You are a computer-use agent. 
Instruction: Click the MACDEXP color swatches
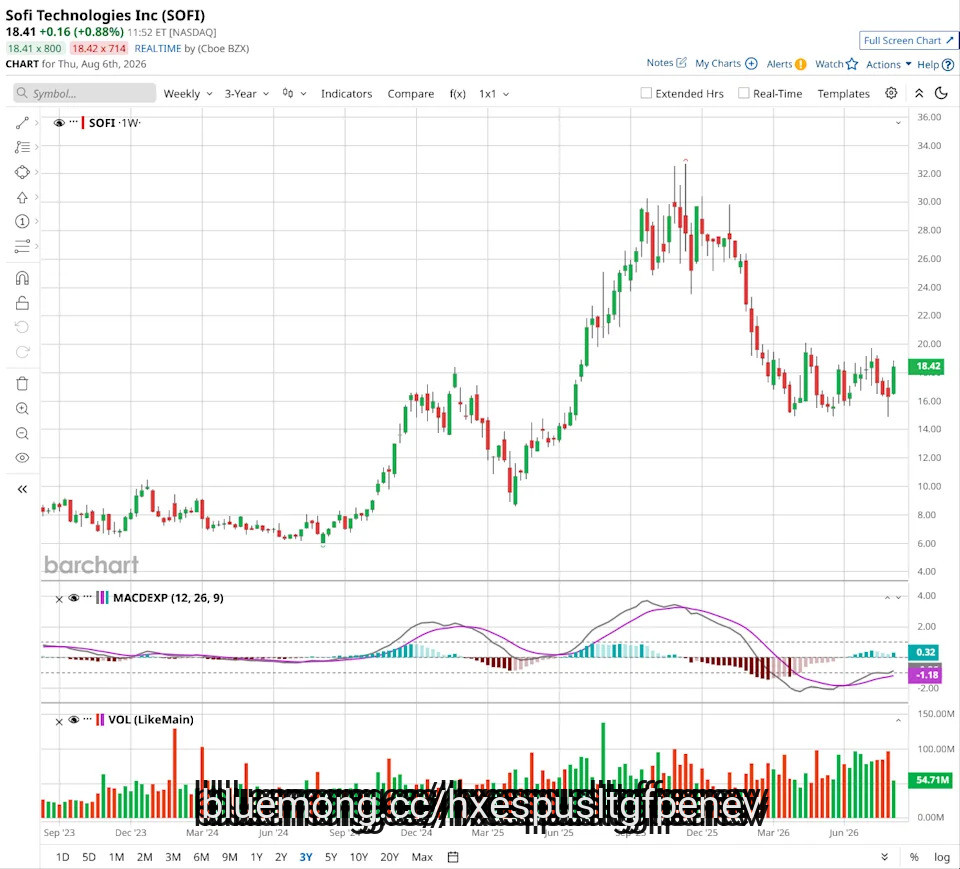(x=102, y=598)
